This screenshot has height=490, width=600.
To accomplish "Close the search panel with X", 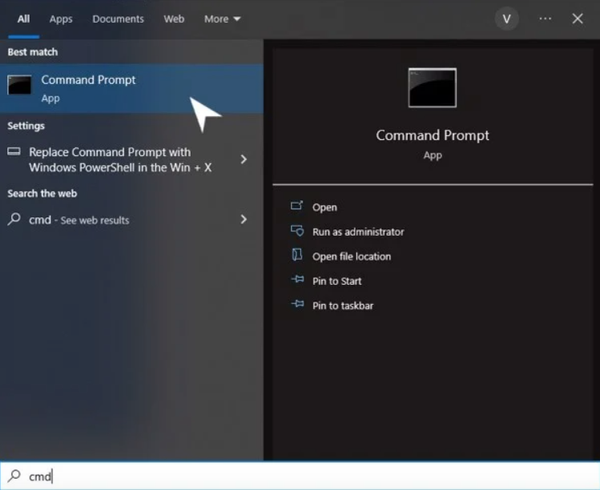I will coord(577,19).
